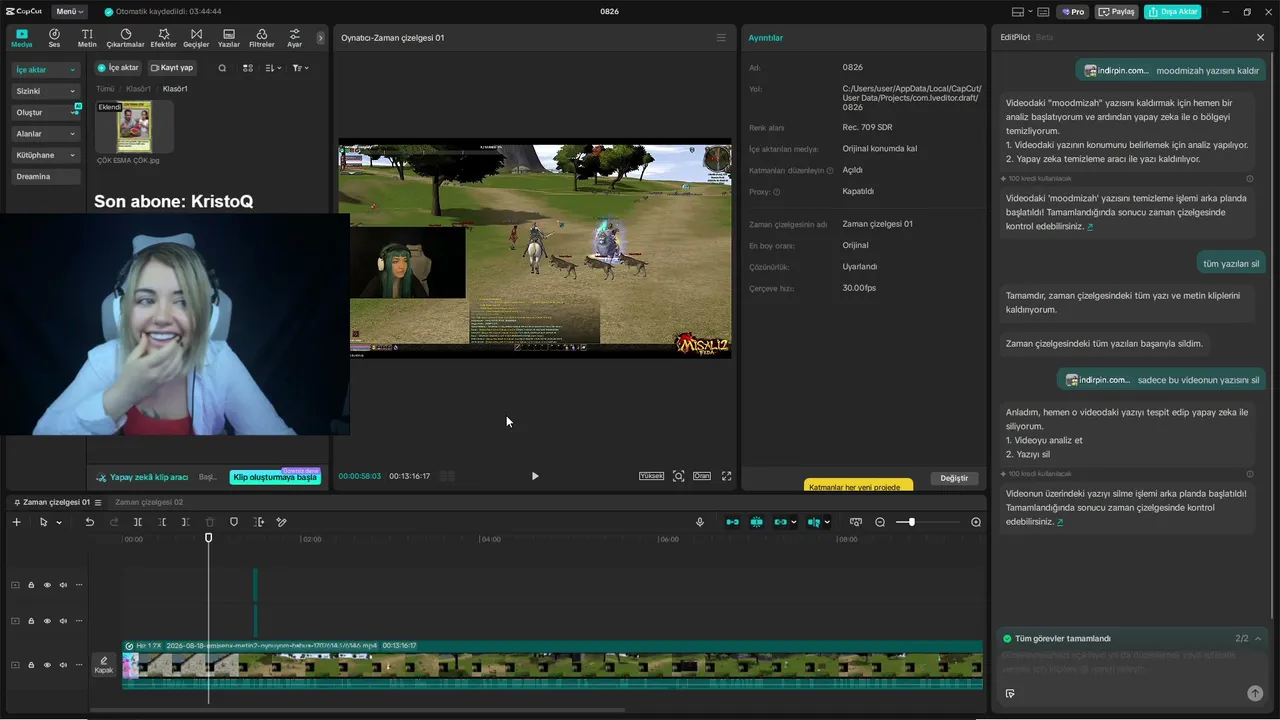Image resolution: width=1280 pixels, height=720 pixels.
Task: Toggle the timeline clip linkage button
Action: click(x=780, y=522)
